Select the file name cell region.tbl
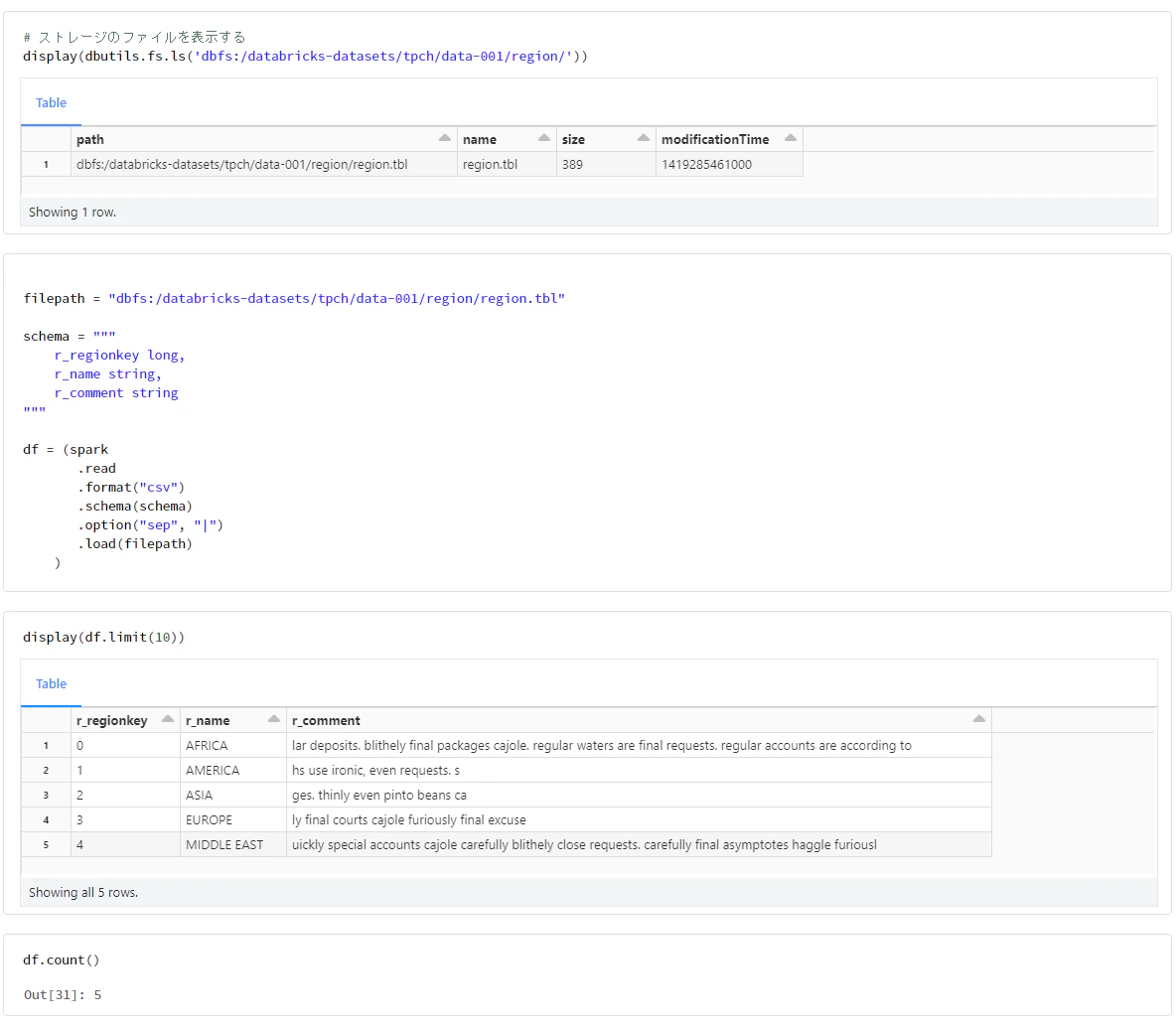This screenshot has width=1176, height=1027. 507,164
